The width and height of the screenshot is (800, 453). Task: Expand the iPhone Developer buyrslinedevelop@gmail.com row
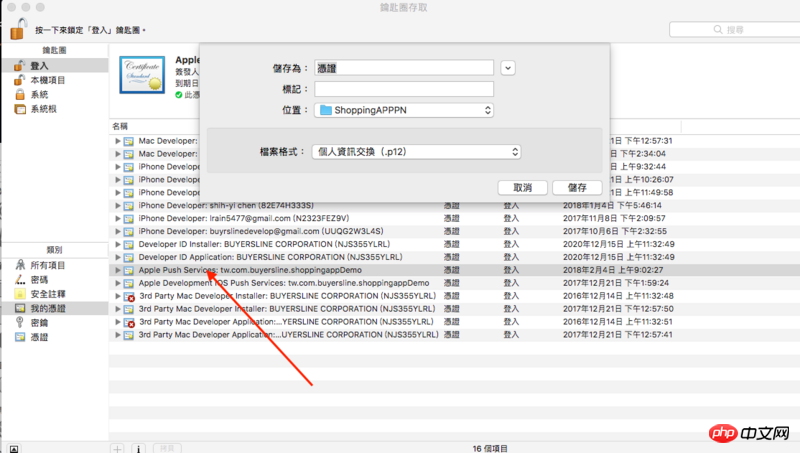(118, 231)
